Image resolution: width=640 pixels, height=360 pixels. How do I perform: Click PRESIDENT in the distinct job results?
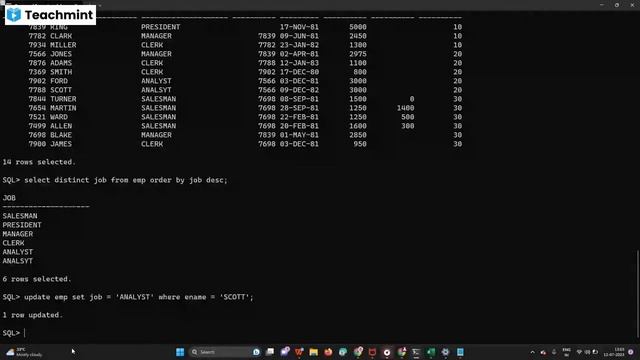point(22,225)
